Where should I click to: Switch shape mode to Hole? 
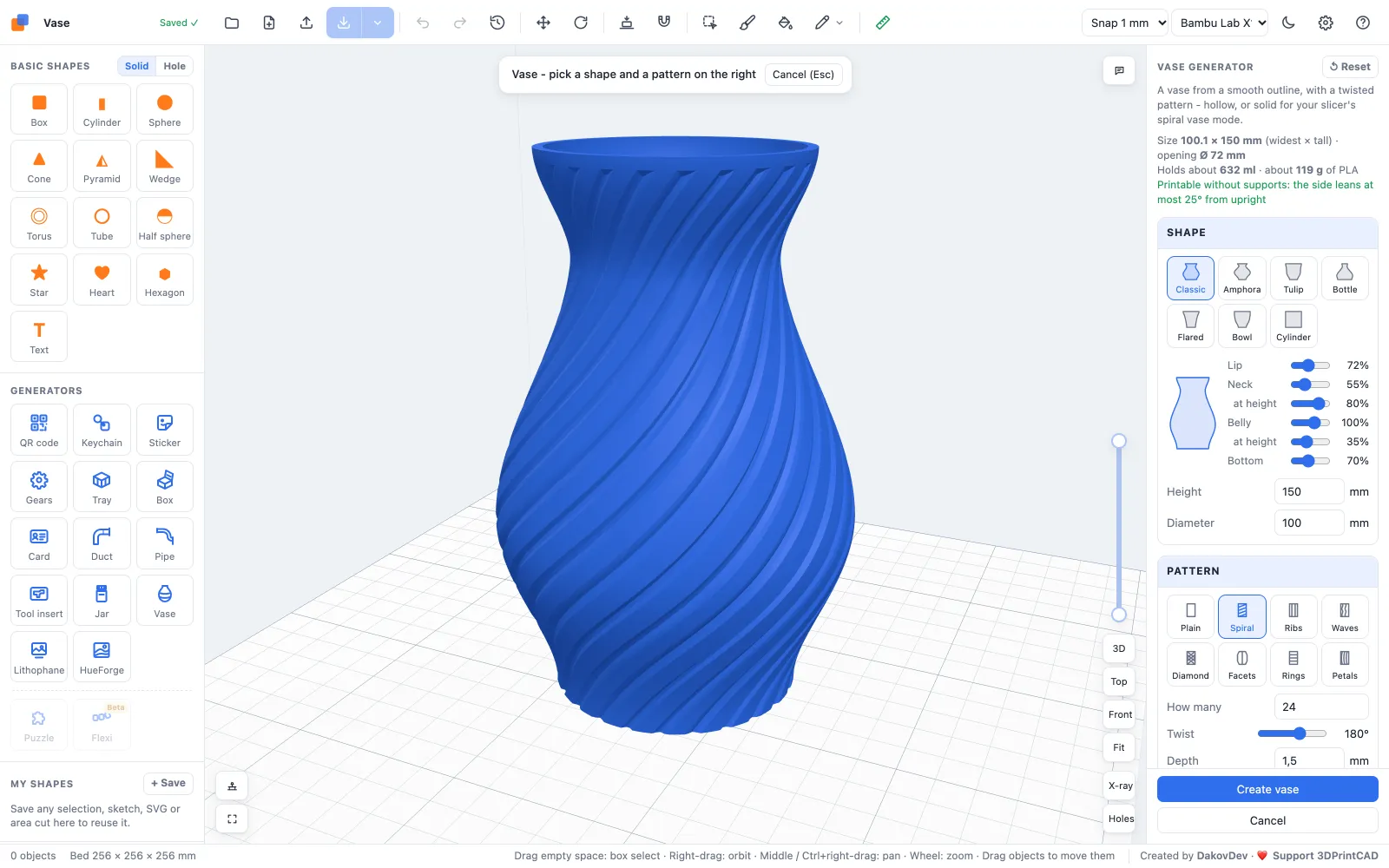coord(174,66)
